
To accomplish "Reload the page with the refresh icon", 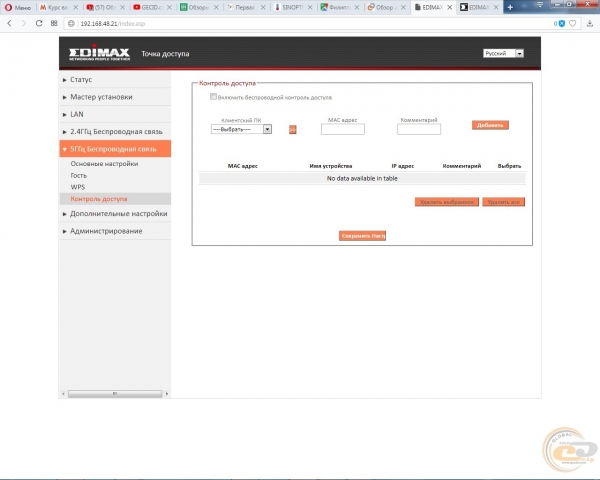I will pos(39,23).
